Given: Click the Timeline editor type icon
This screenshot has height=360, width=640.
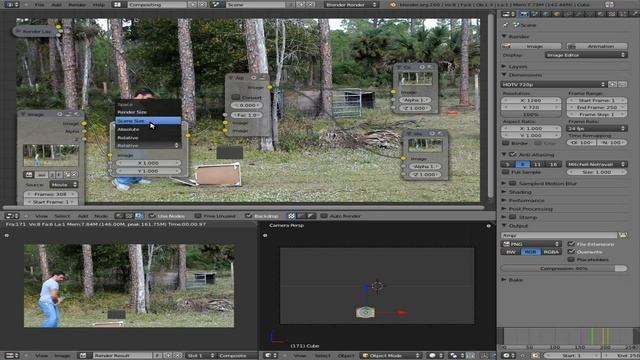Looking at the screenshot, I should [x=509, y=356].
